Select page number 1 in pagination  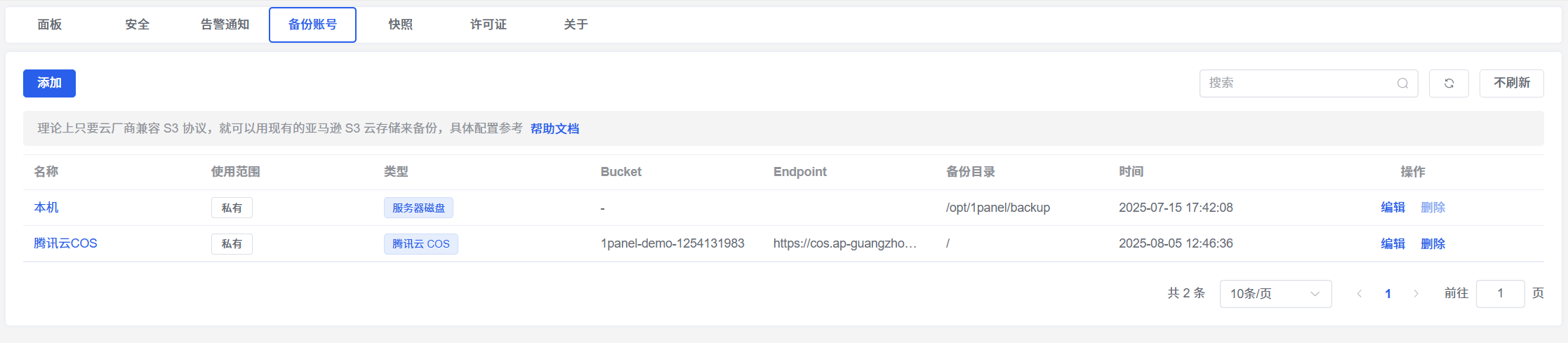click(x=1388, y=294)
